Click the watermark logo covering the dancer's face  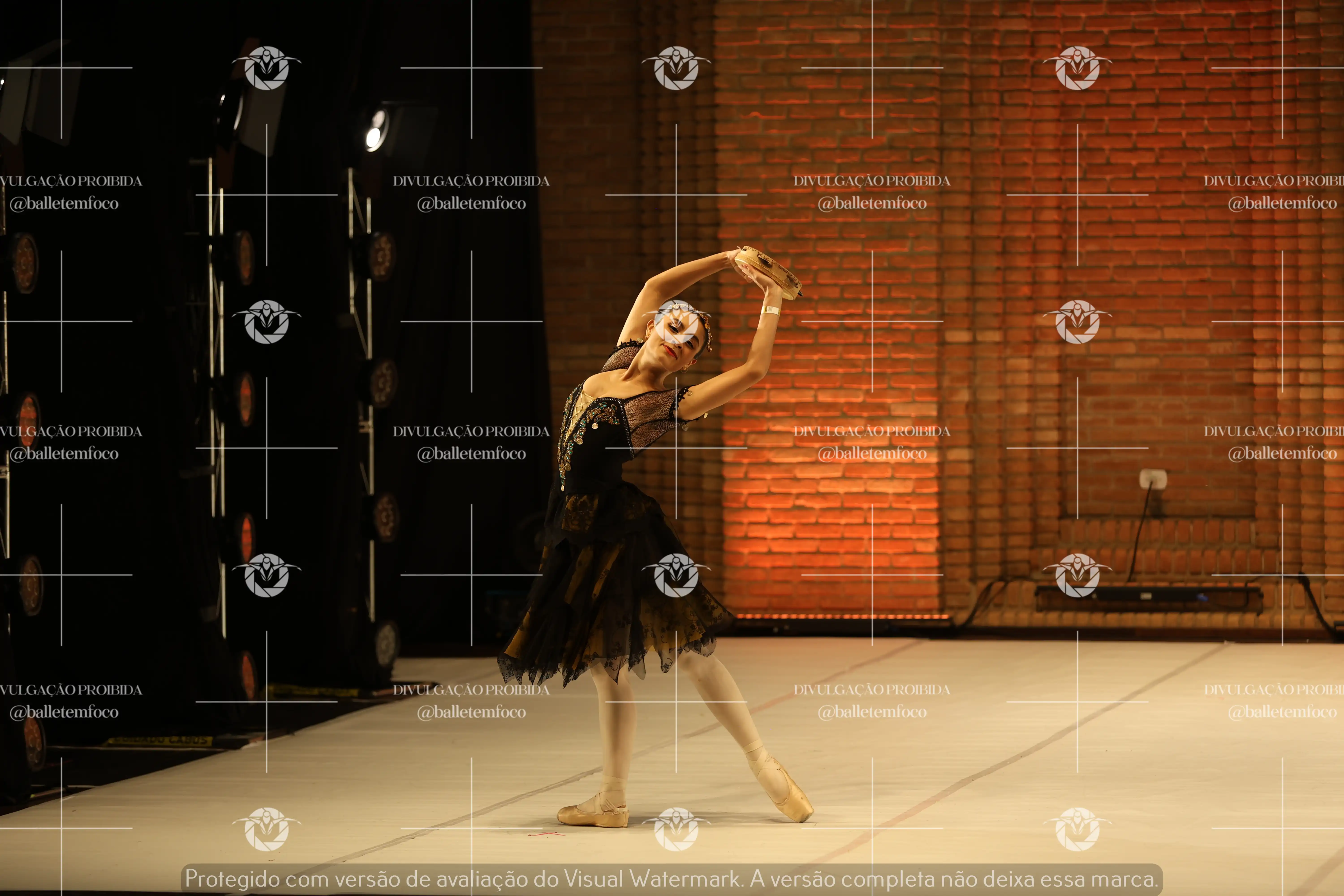pos(676,322)
